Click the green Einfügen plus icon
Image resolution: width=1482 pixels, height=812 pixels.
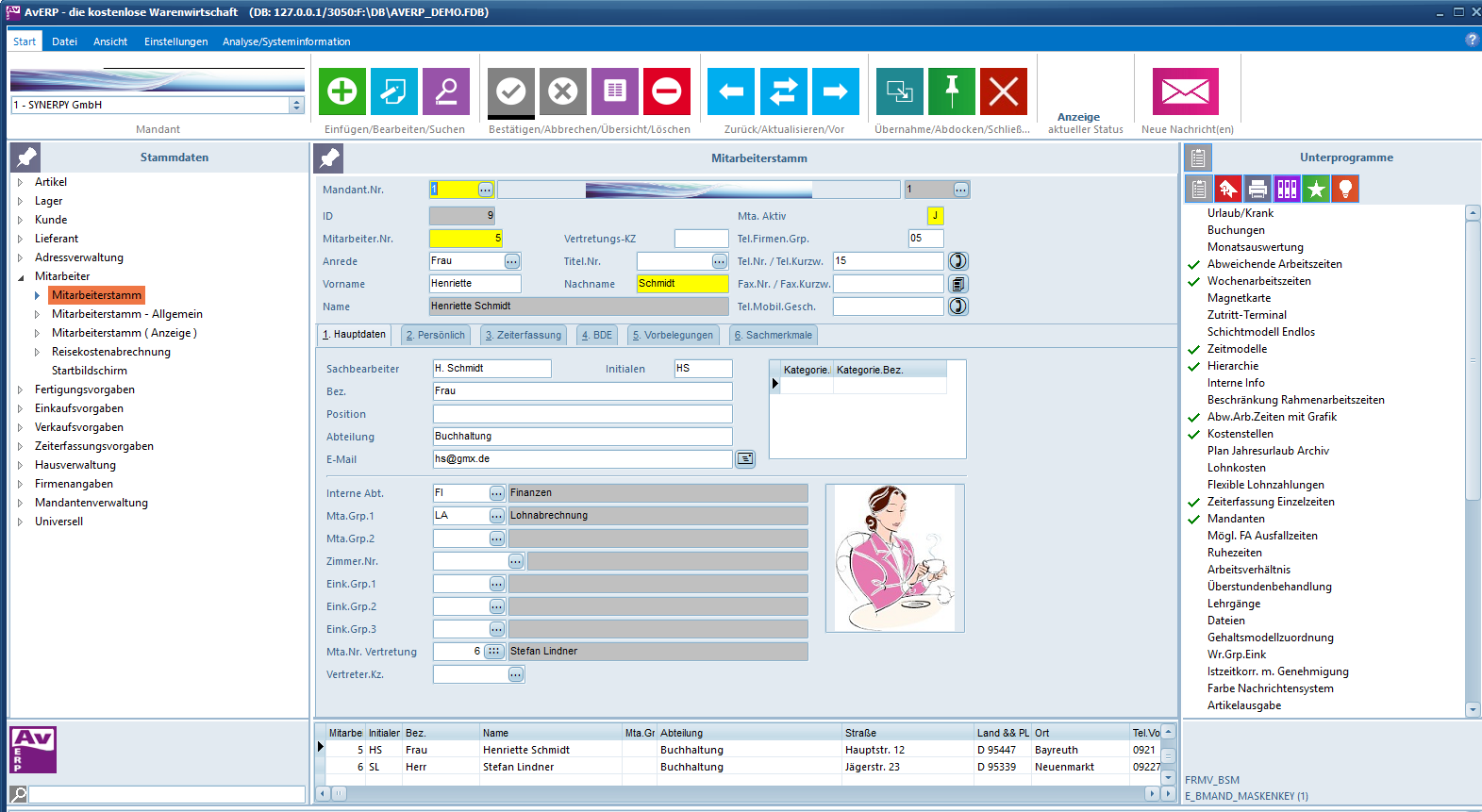pyautogui.click(x=341, y=91)
